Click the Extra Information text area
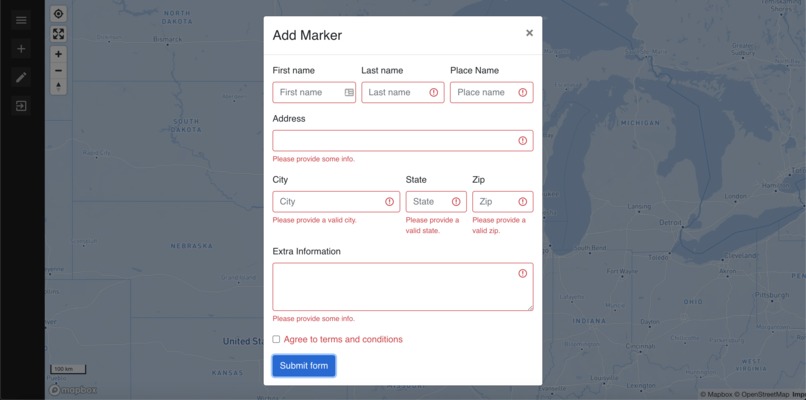The width and height of the screenshot is (806, 400). (x=403, y=287)
